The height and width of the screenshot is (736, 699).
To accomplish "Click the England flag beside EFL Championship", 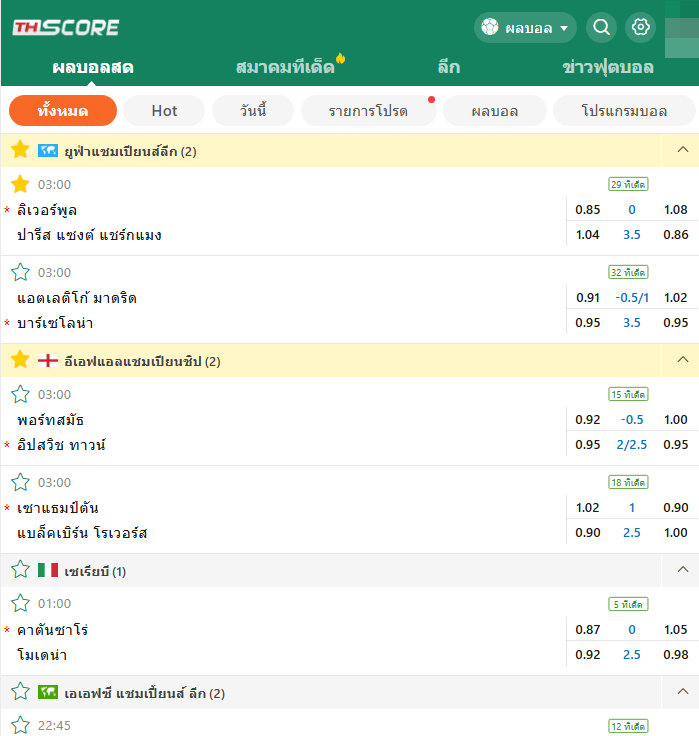I will click(x=48, y=360).
